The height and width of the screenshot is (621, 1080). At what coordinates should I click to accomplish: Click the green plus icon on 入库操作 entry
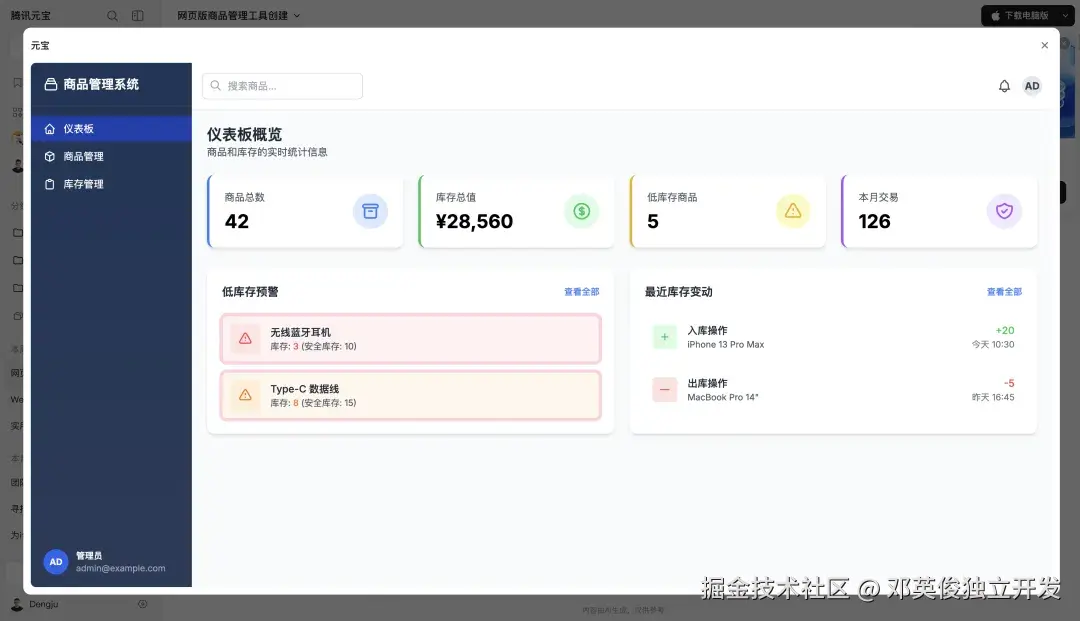click(x=664, y=337)
